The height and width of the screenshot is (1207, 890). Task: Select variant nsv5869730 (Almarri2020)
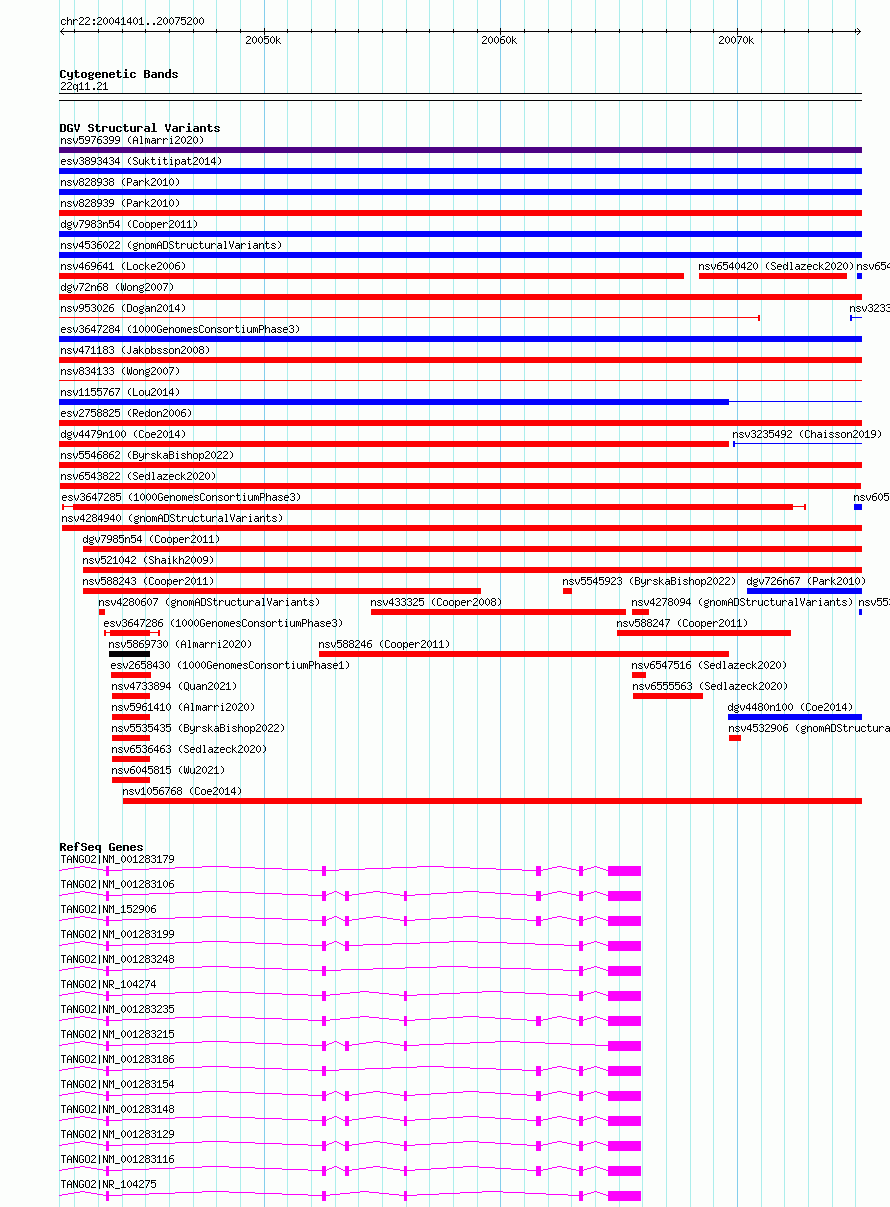point(180,644)
